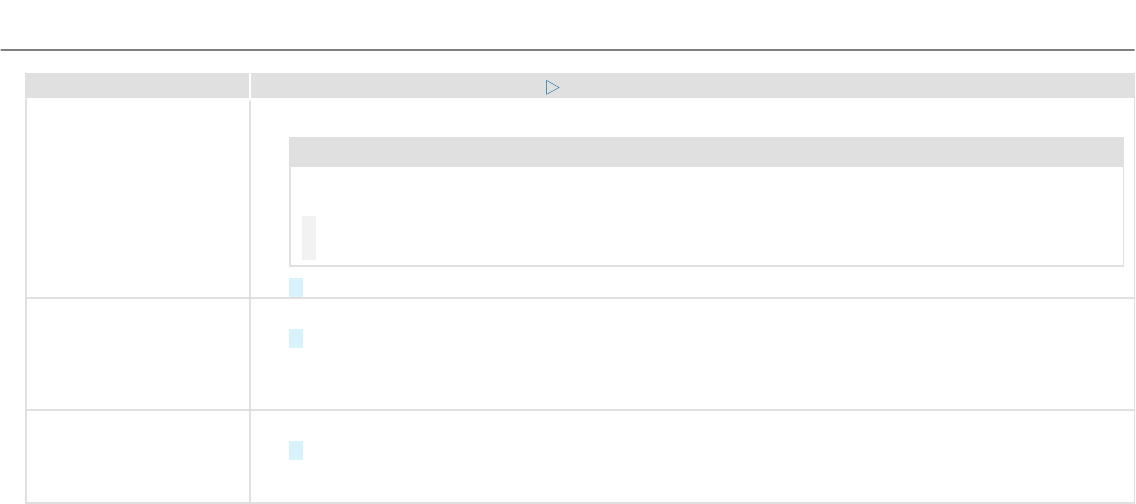Screen dimensions: 1136x504
Task: Select the middle row's empty left cell
Action: point(137,353)
